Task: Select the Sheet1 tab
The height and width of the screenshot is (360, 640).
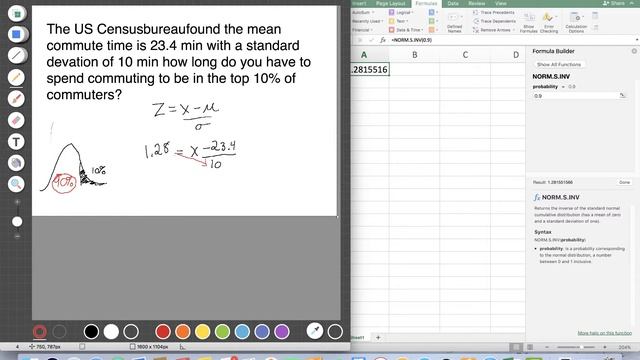Action: coord(358,338)
